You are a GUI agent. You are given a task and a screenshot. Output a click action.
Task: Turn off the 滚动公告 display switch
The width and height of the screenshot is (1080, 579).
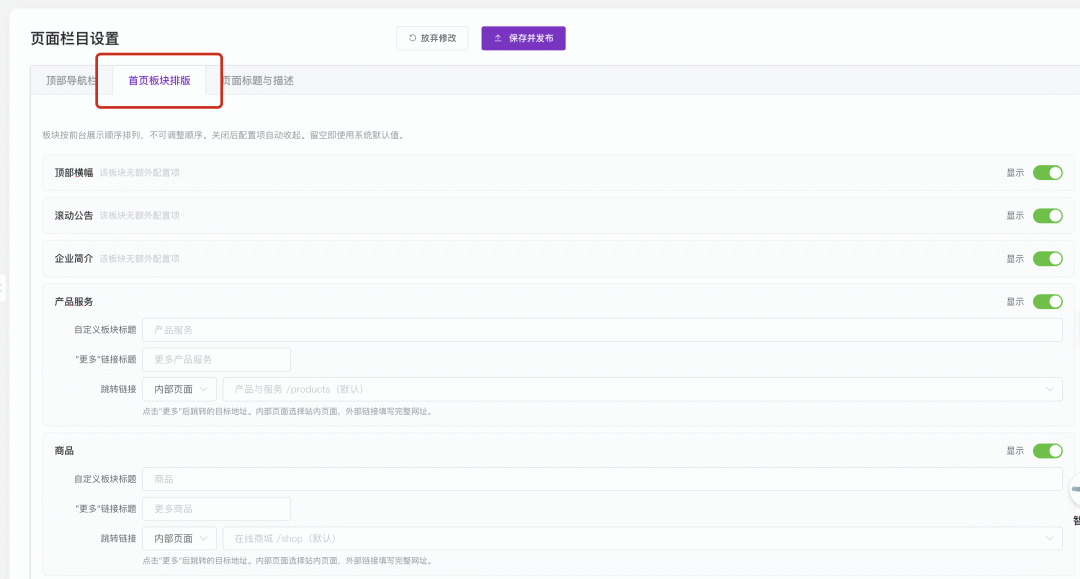coord(1047,216)
